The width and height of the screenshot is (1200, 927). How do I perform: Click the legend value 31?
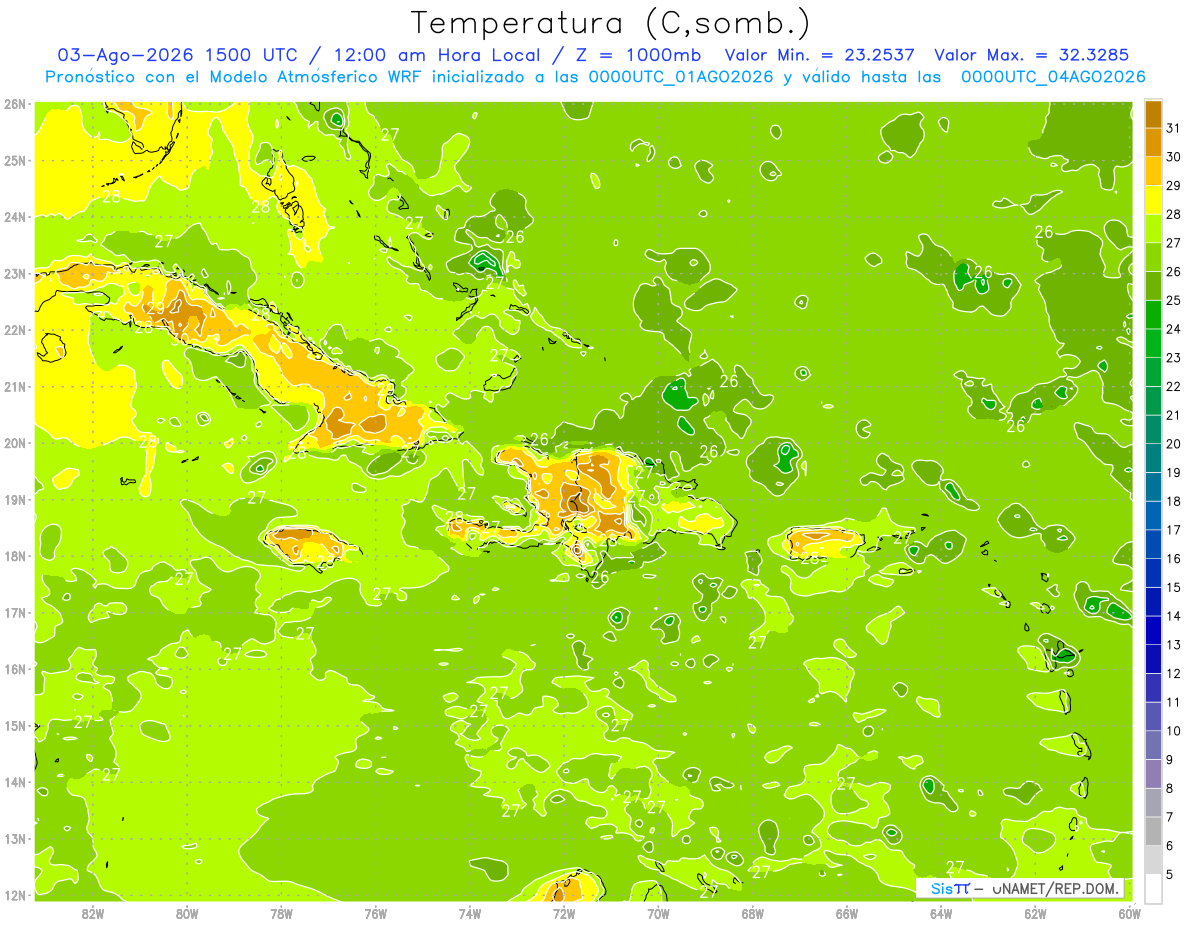pyautogui.click(x=1174, y=128)
